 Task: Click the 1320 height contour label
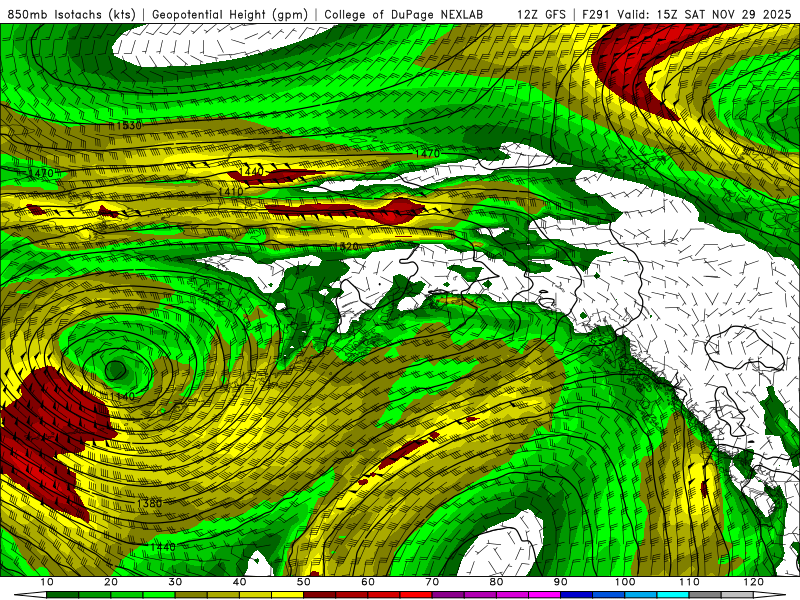point(346,246)
